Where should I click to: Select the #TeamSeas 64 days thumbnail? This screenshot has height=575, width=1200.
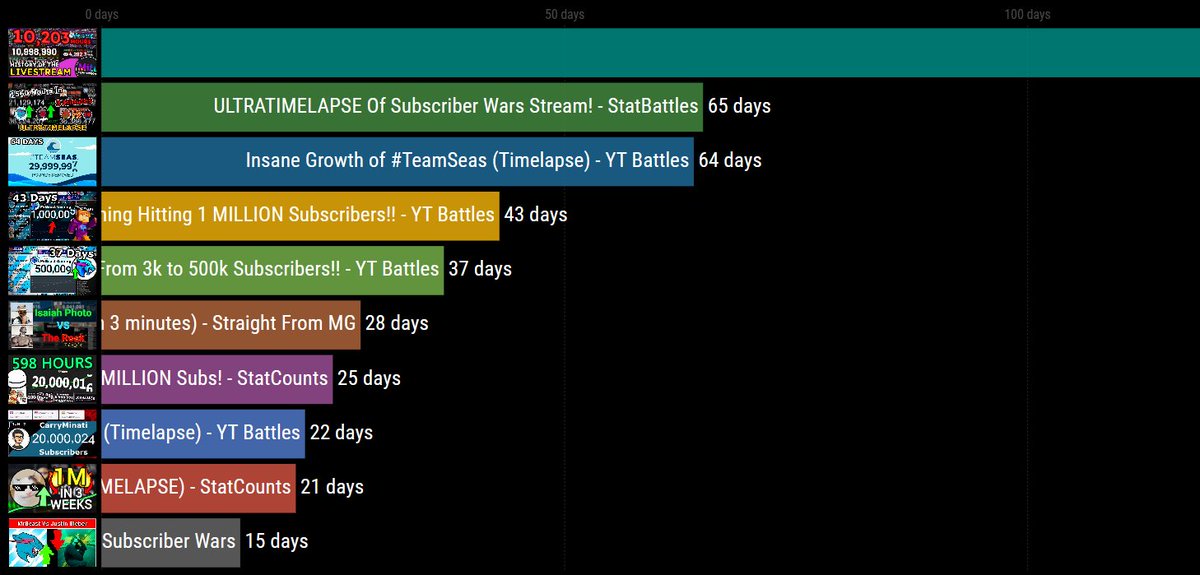[x=53, y=161]
